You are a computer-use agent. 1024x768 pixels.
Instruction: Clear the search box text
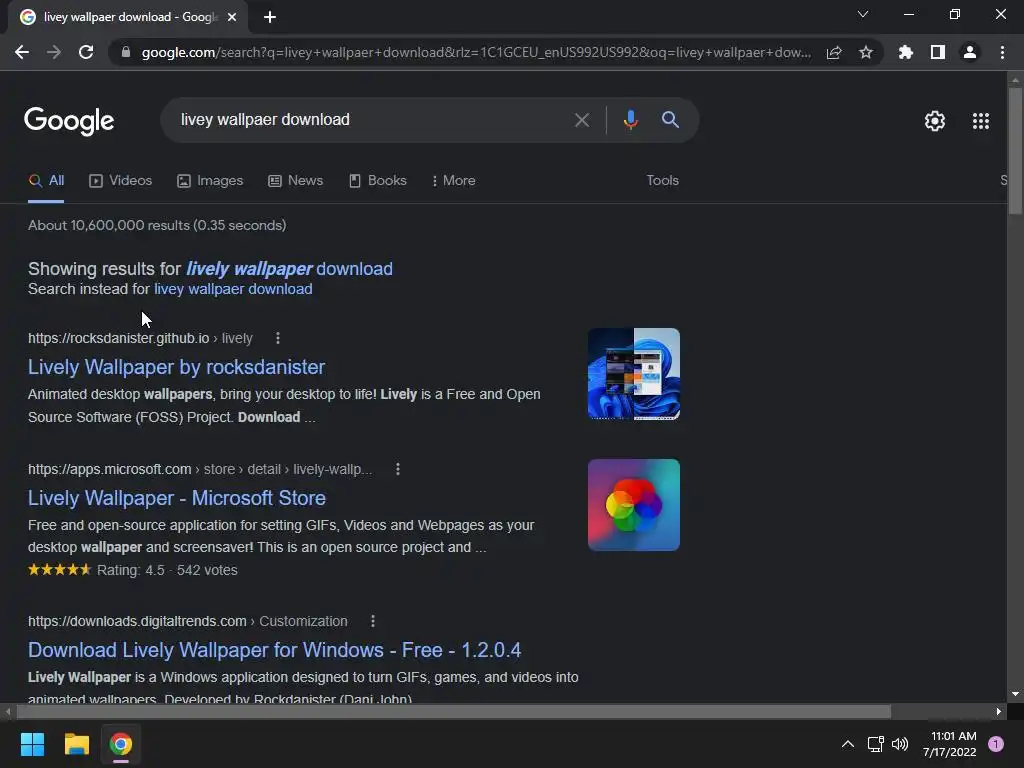click(x=582, y=120)
